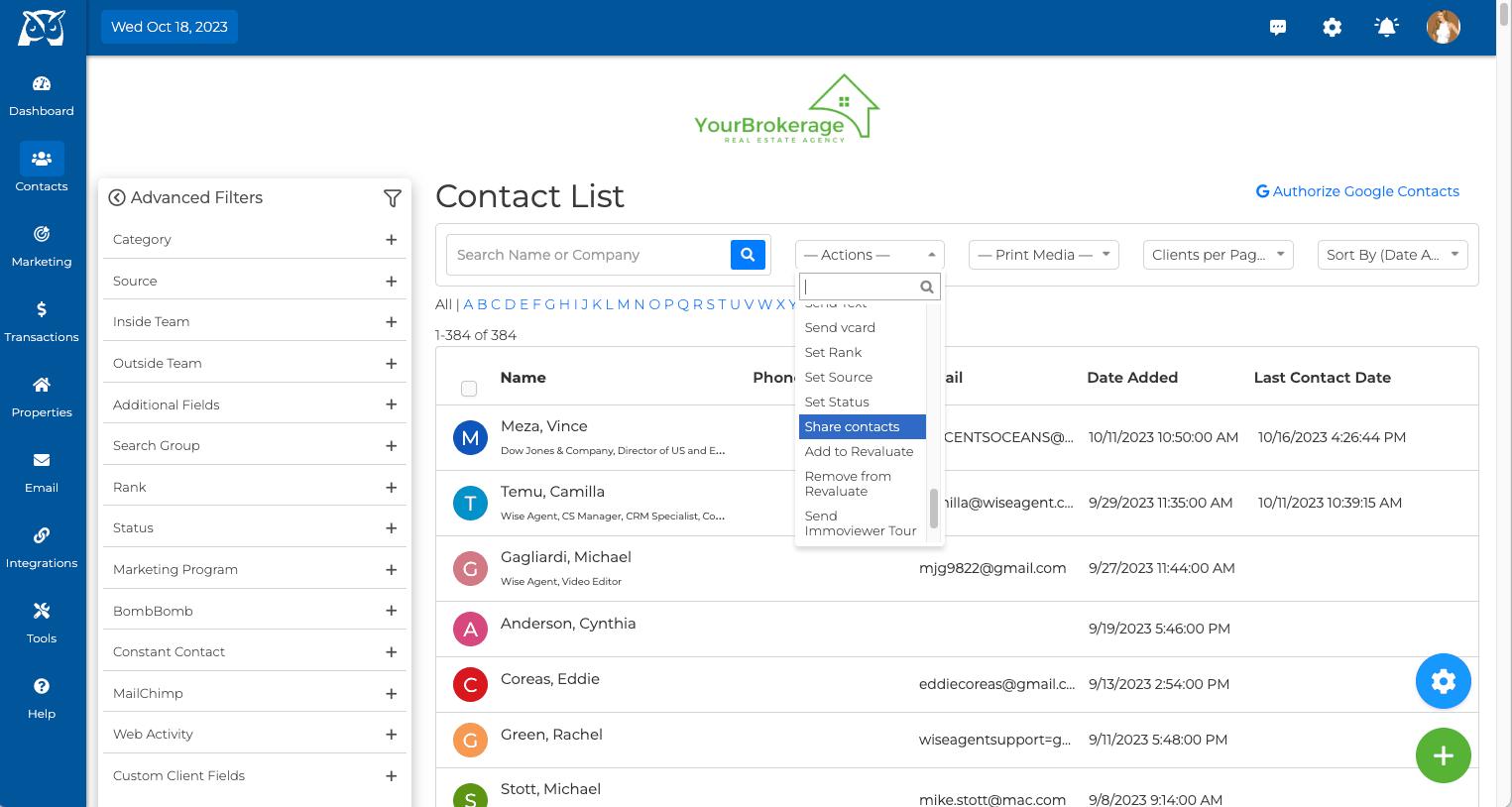Open the notifications bell icon
Viewport: 1512px width, 807px height.
tap(1387, 27)
